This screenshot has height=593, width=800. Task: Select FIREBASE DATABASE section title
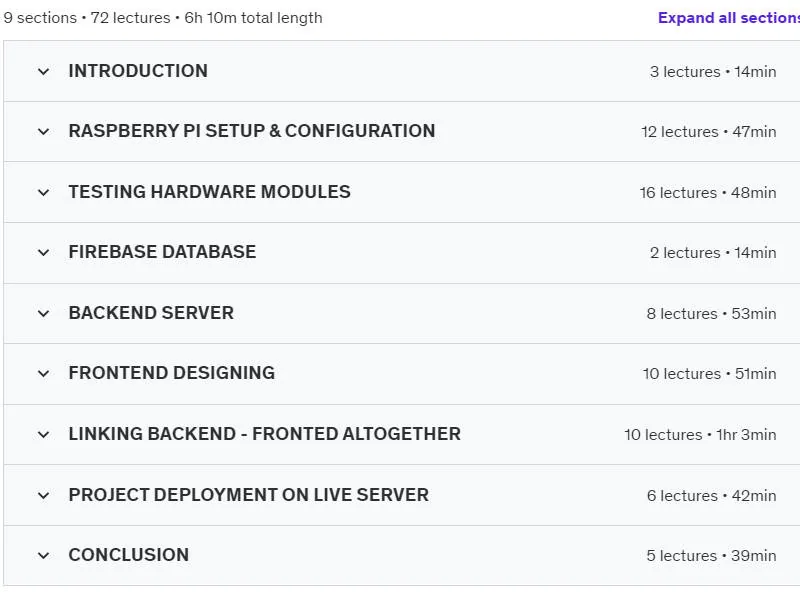point(162,252)
